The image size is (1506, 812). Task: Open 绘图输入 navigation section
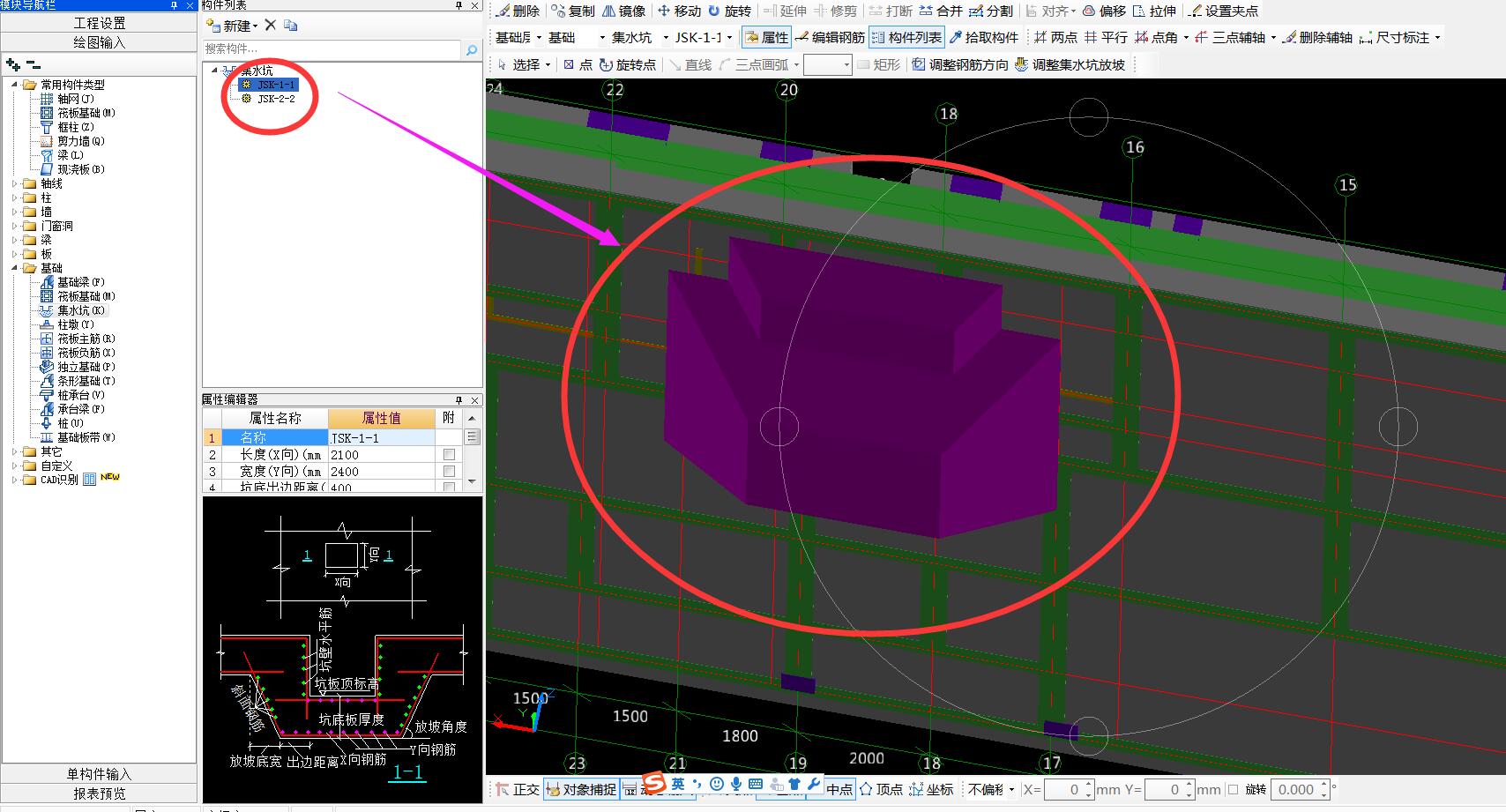(x=99, y=42)
